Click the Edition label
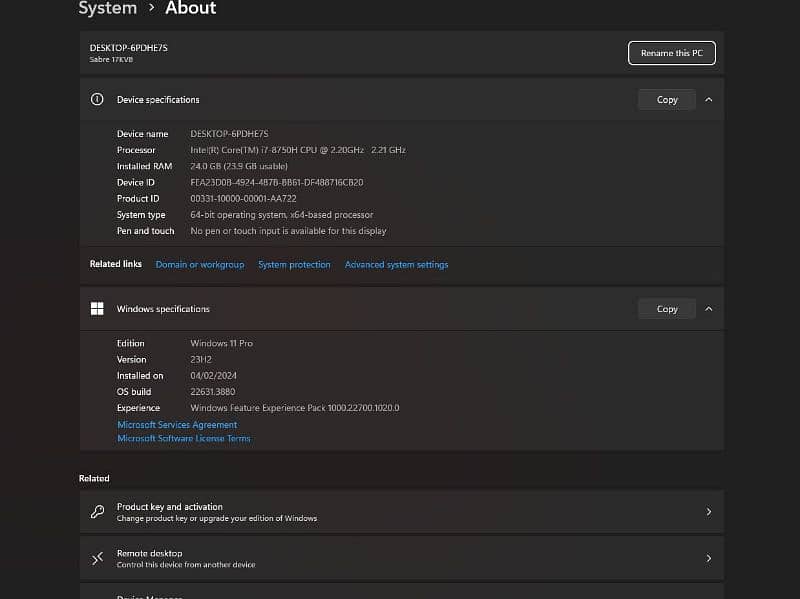Screen dimensions: 800x599 (131, 343)
